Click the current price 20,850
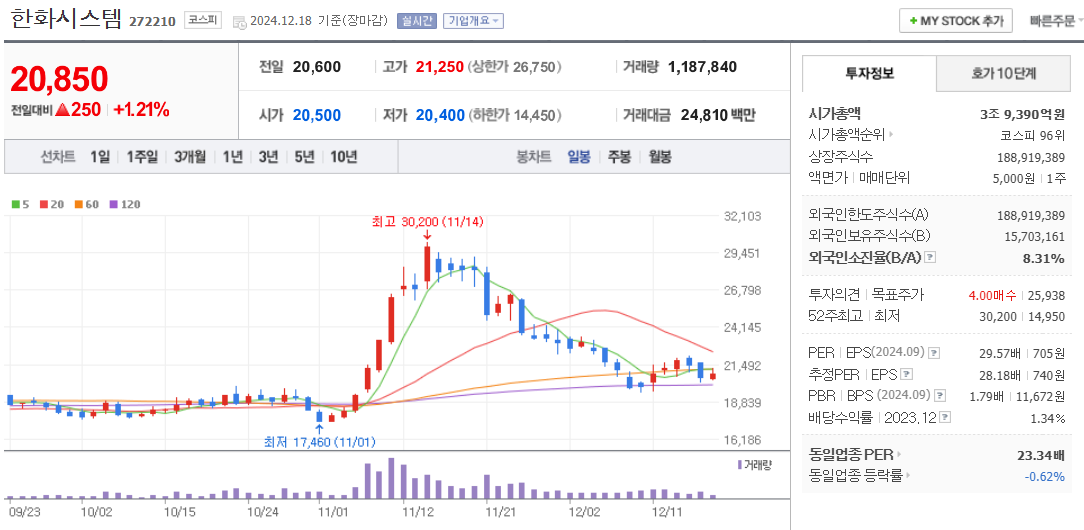This screenshot has width=1084, height=530. (59, 79)
